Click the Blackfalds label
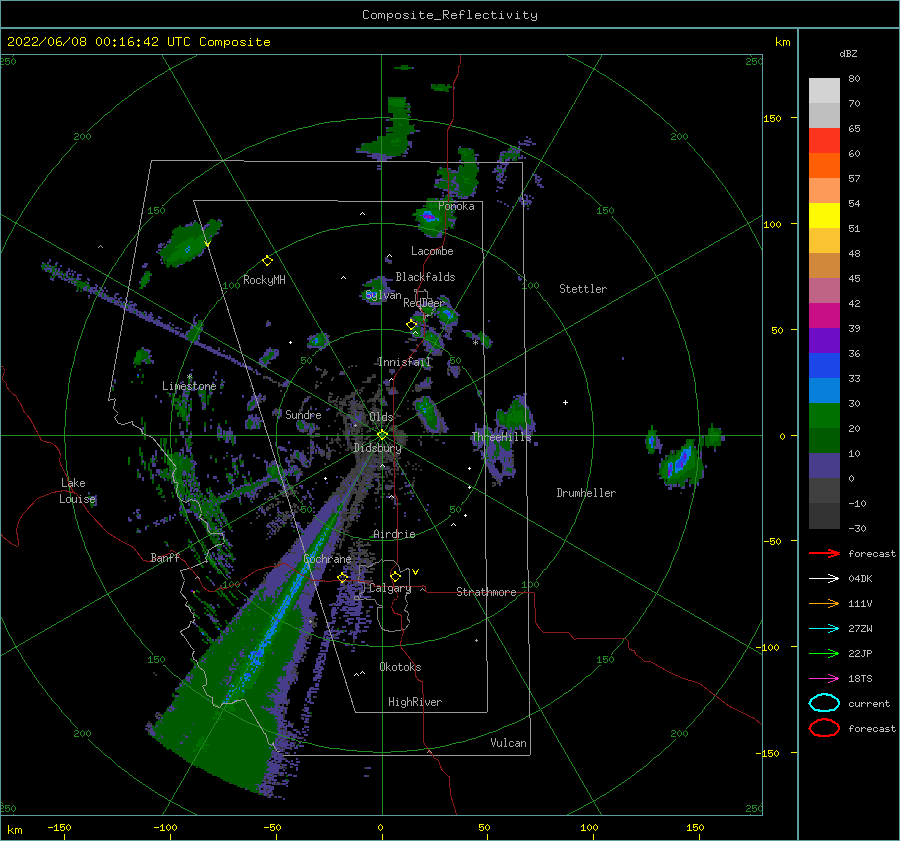The image size is (900, 841). tap(425, 277)
